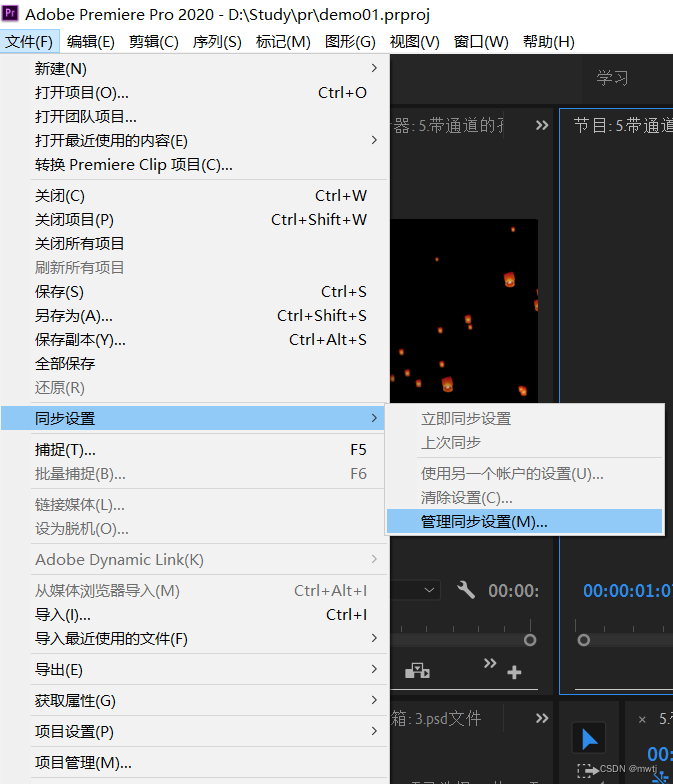The image size is (673, 784).
Task: Open the 文件(F) menu
Action: [30, 42]
